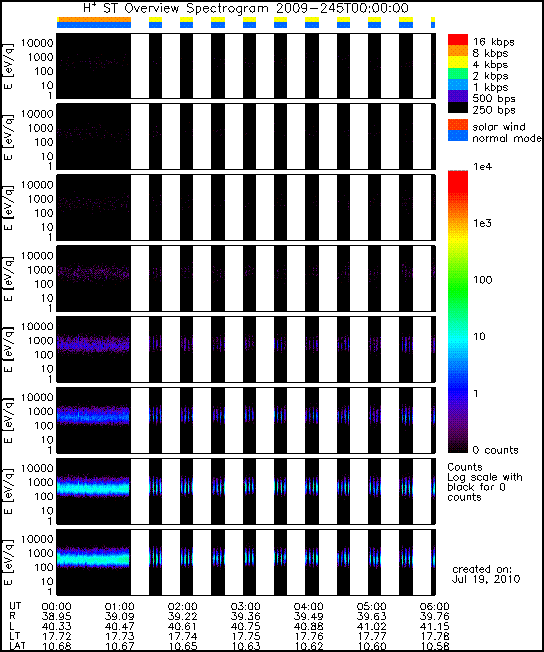Click the L value '40.33'
Screen dimensions: 544x652
[57, 626]
